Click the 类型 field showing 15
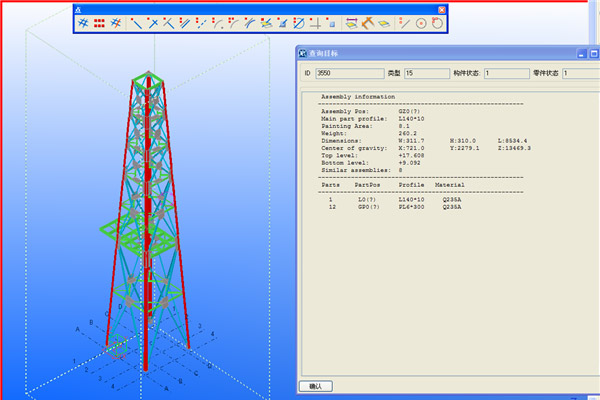Viewport: 600px width, 400px height. click(424, 73)
